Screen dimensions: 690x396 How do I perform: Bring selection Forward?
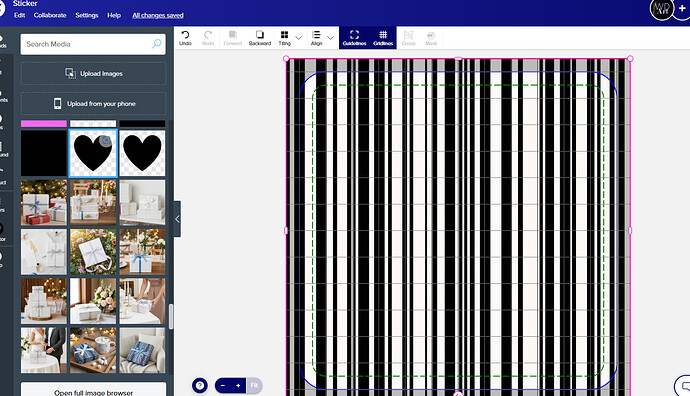pyautogui.click(x=232, y=38)
